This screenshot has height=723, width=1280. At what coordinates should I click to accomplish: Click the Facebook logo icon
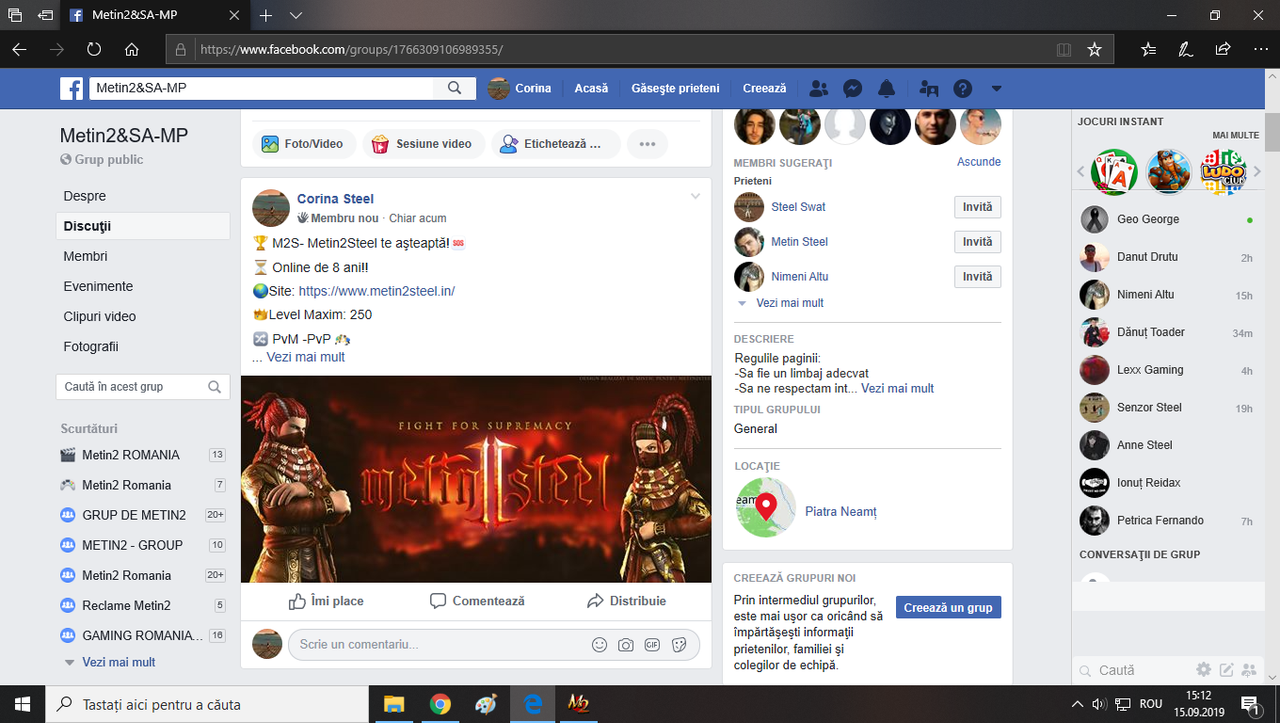71,88
